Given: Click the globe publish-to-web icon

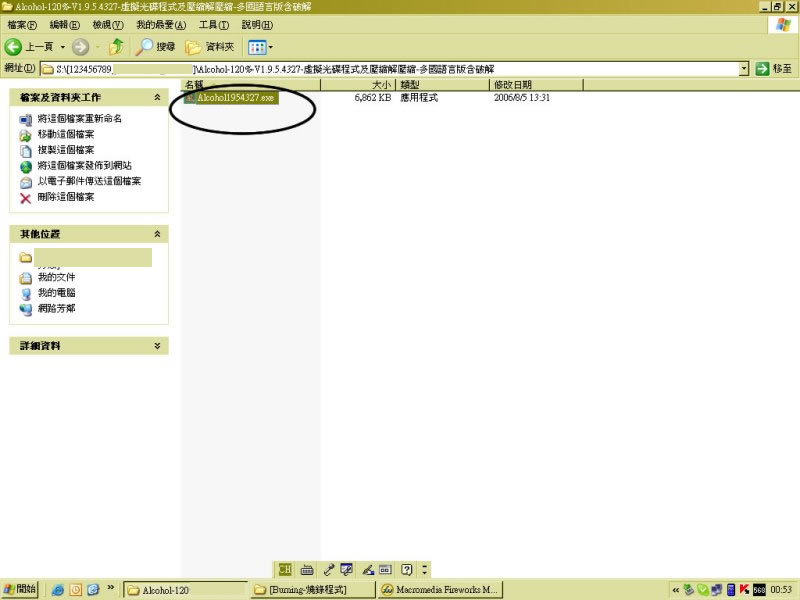Looking at the screenshot, I should (x=26, y=167).
